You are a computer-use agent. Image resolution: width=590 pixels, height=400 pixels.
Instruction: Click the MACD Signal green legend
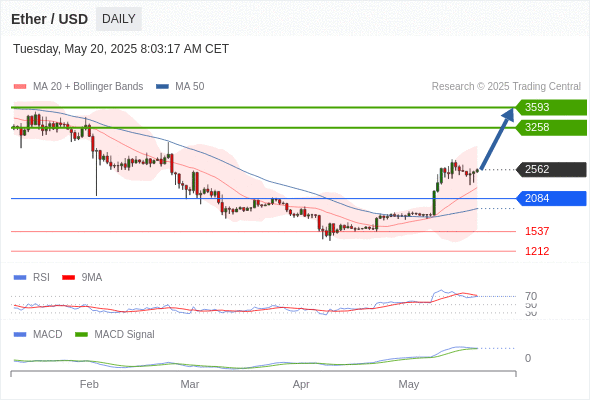(x=115, y=334)
